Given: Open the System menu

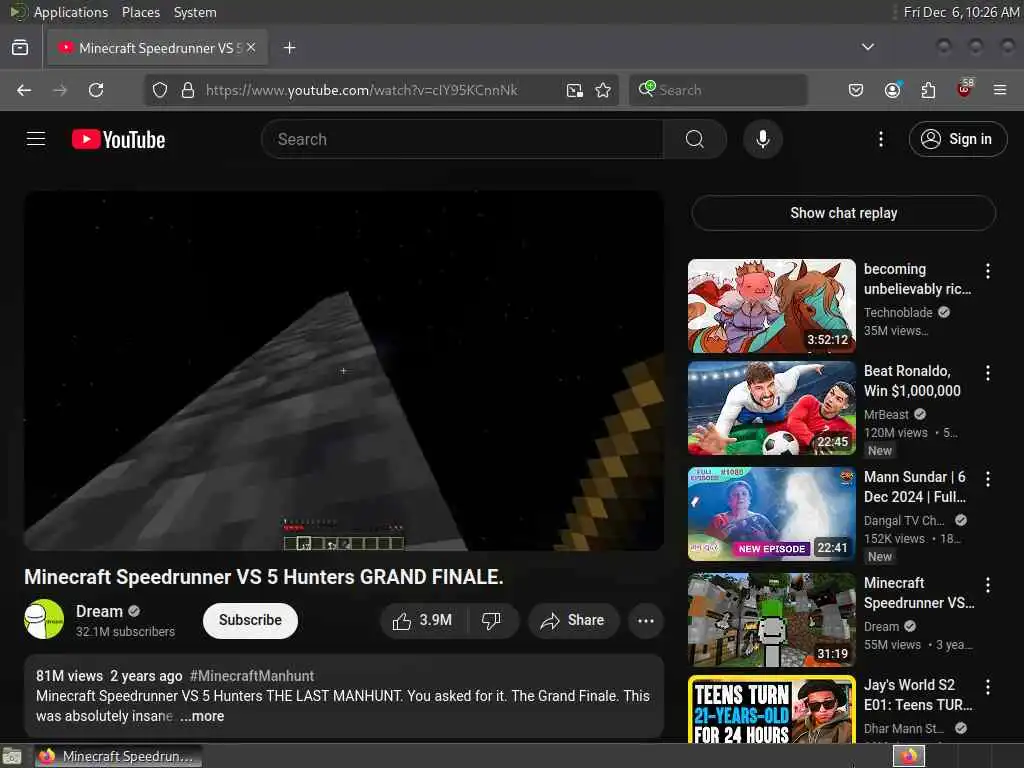Looking at the screenshot, I should tap(195, 12).
